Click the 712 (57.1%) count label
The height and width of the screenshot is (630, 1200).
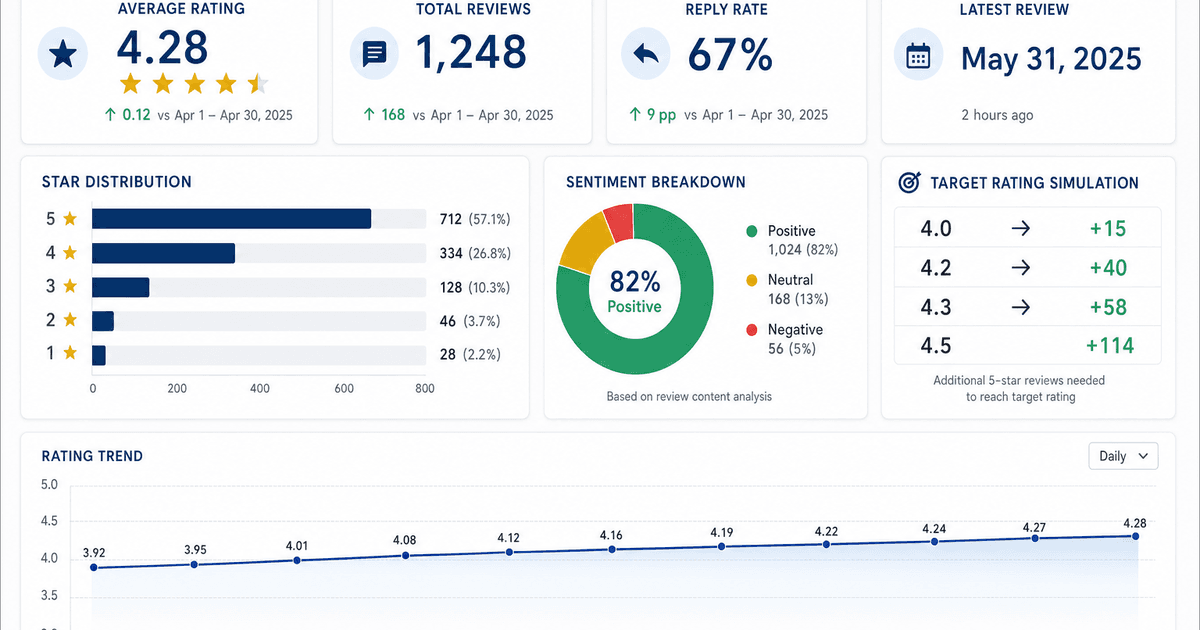point(475,219)
